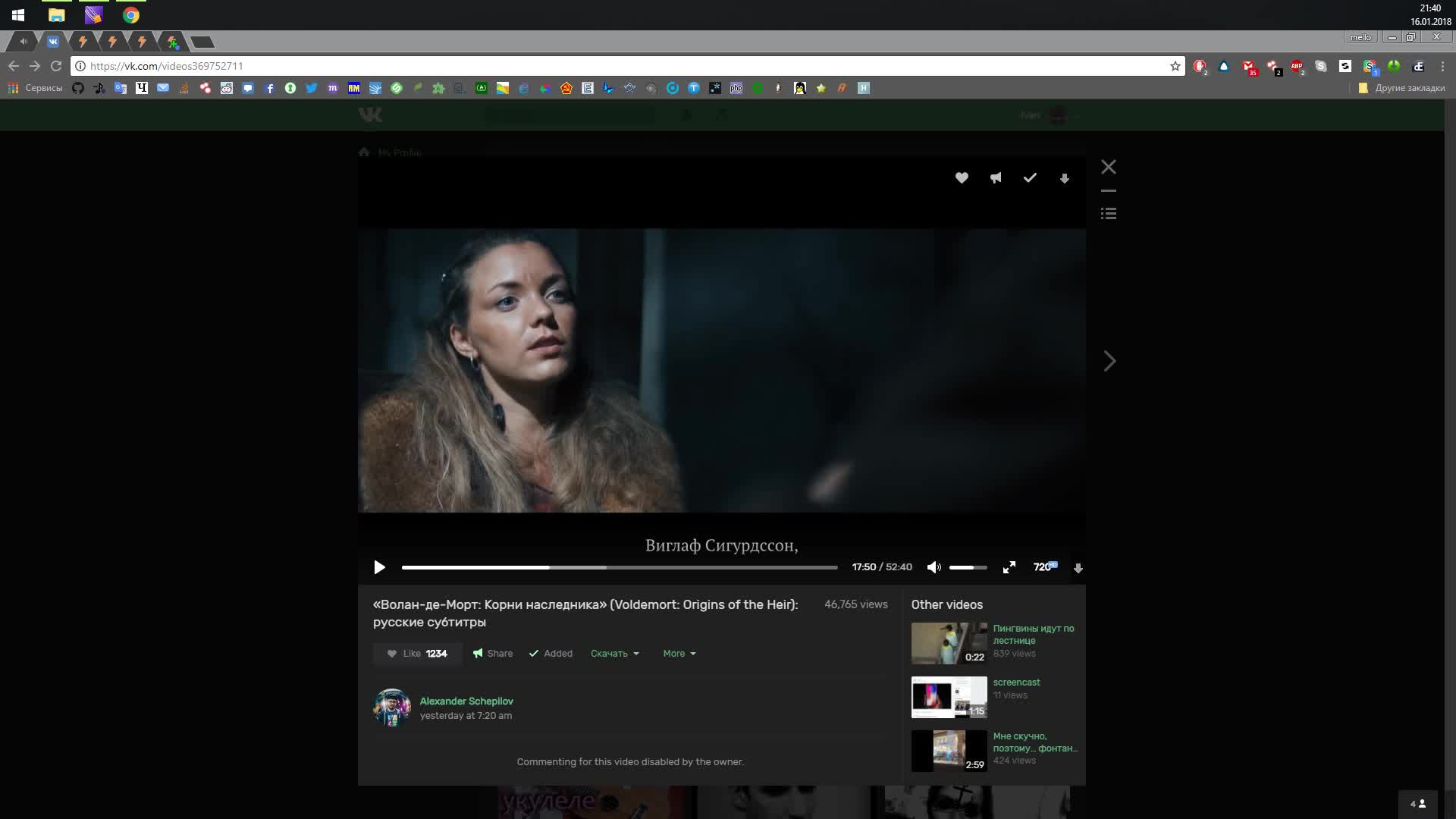The width and height of the screenshot is (1456, 819).
Task: Adjust the video volume slider
Action: (968, 567)
